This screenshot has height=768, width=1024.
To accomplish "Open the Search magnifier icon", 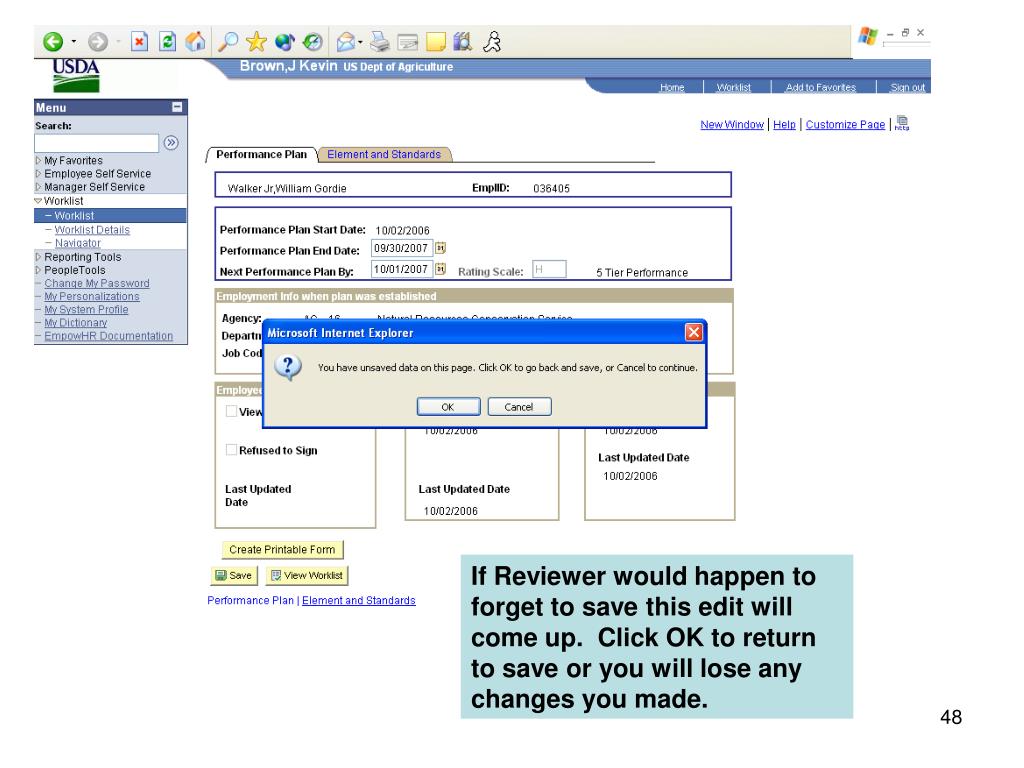I will [227, 42].
